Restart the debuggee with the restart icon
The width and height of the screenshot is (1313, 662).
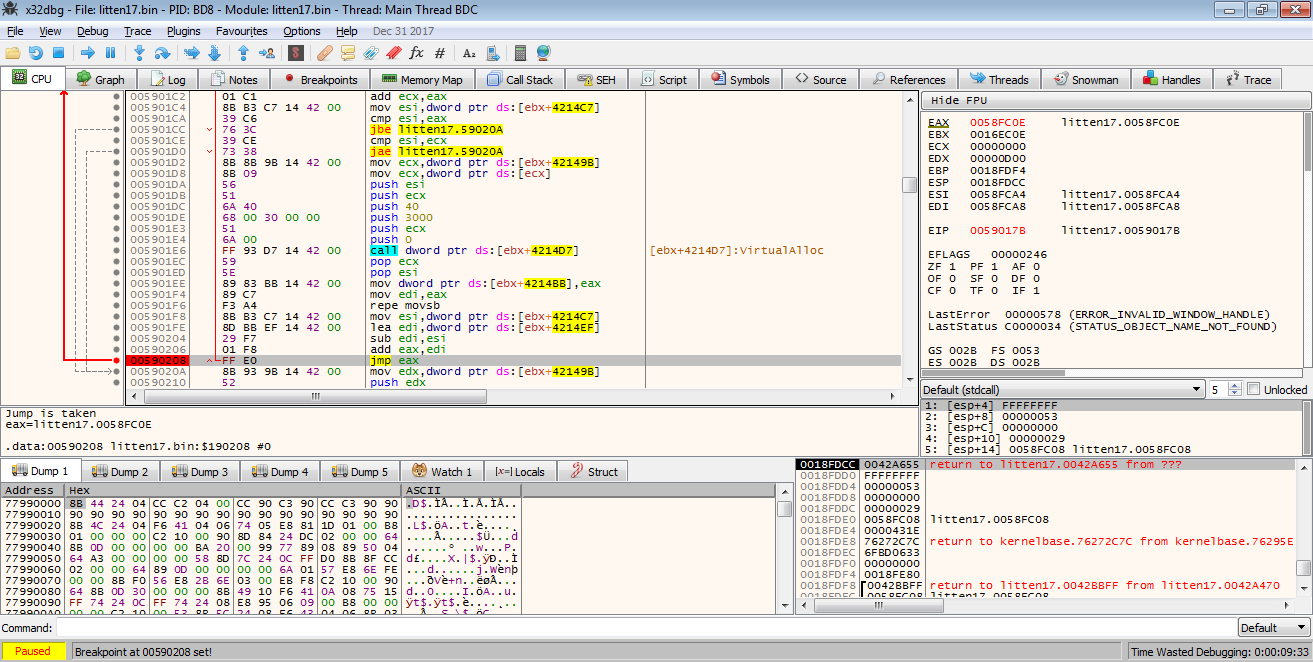[36, 52]
